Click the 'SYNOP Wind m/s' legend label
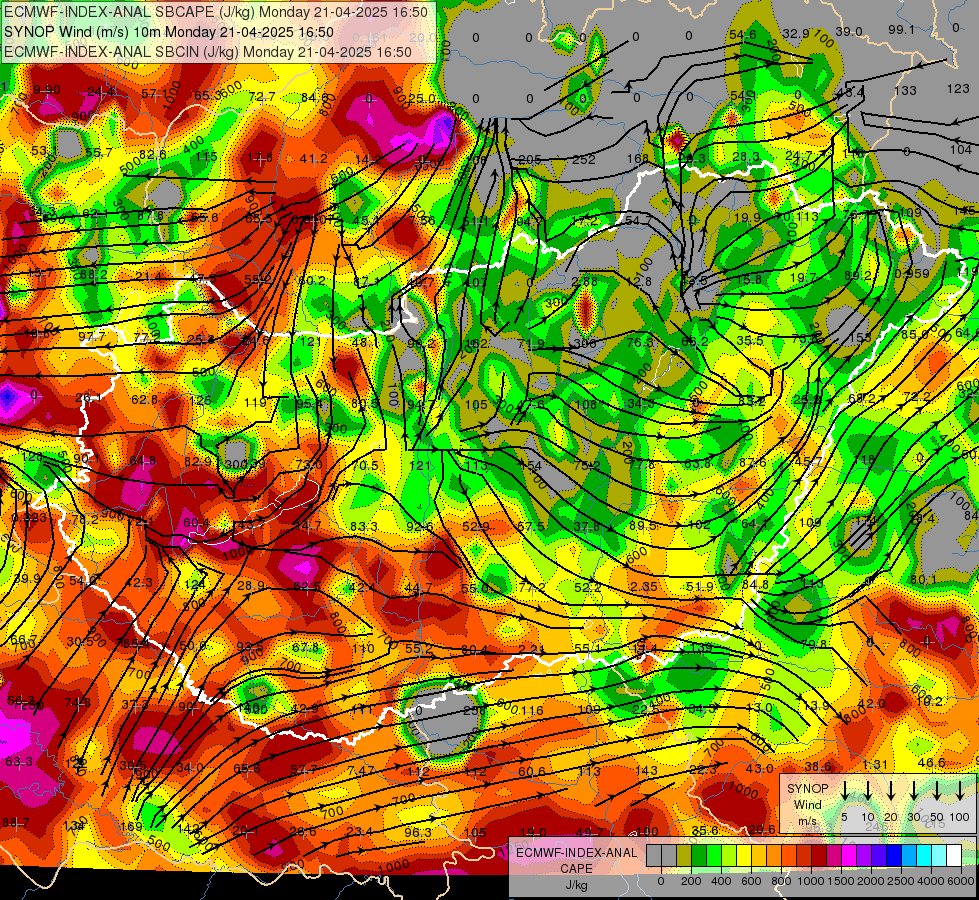The image size is (979, 900). [x=807, y=804]
